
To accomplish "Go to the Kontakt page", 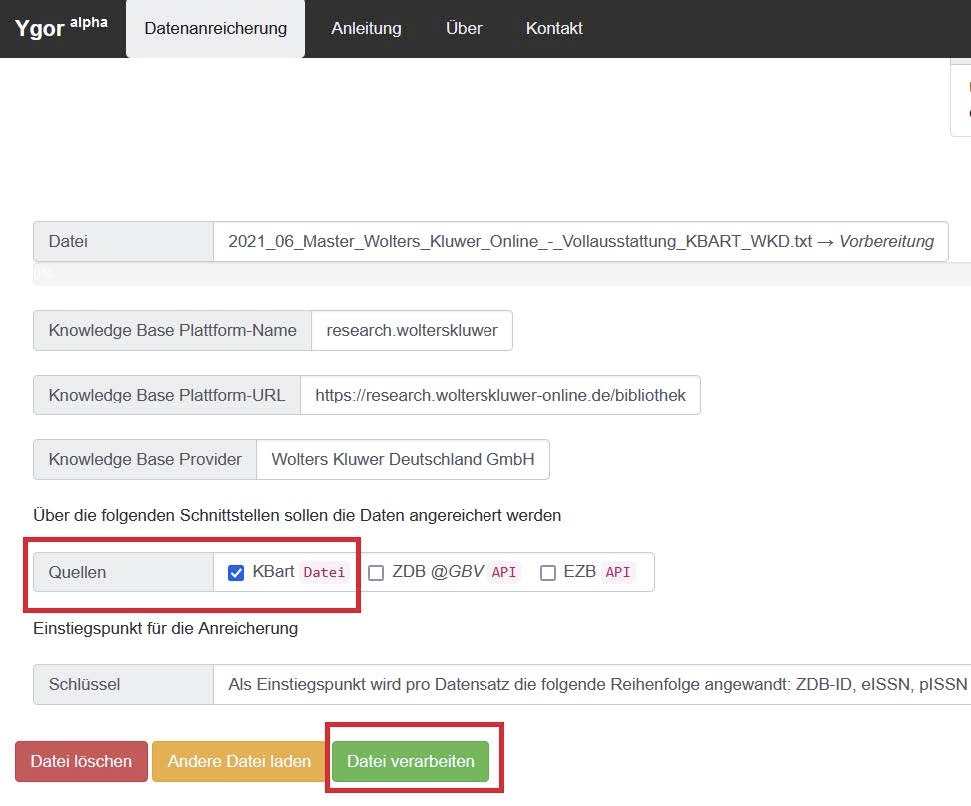I will tap(554, 29).
